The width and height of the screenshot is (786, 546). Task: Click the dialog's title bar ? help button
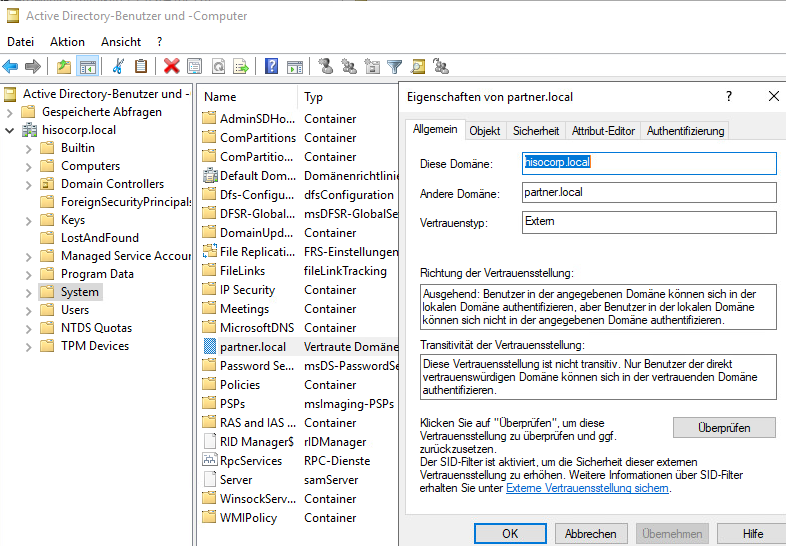729,96
